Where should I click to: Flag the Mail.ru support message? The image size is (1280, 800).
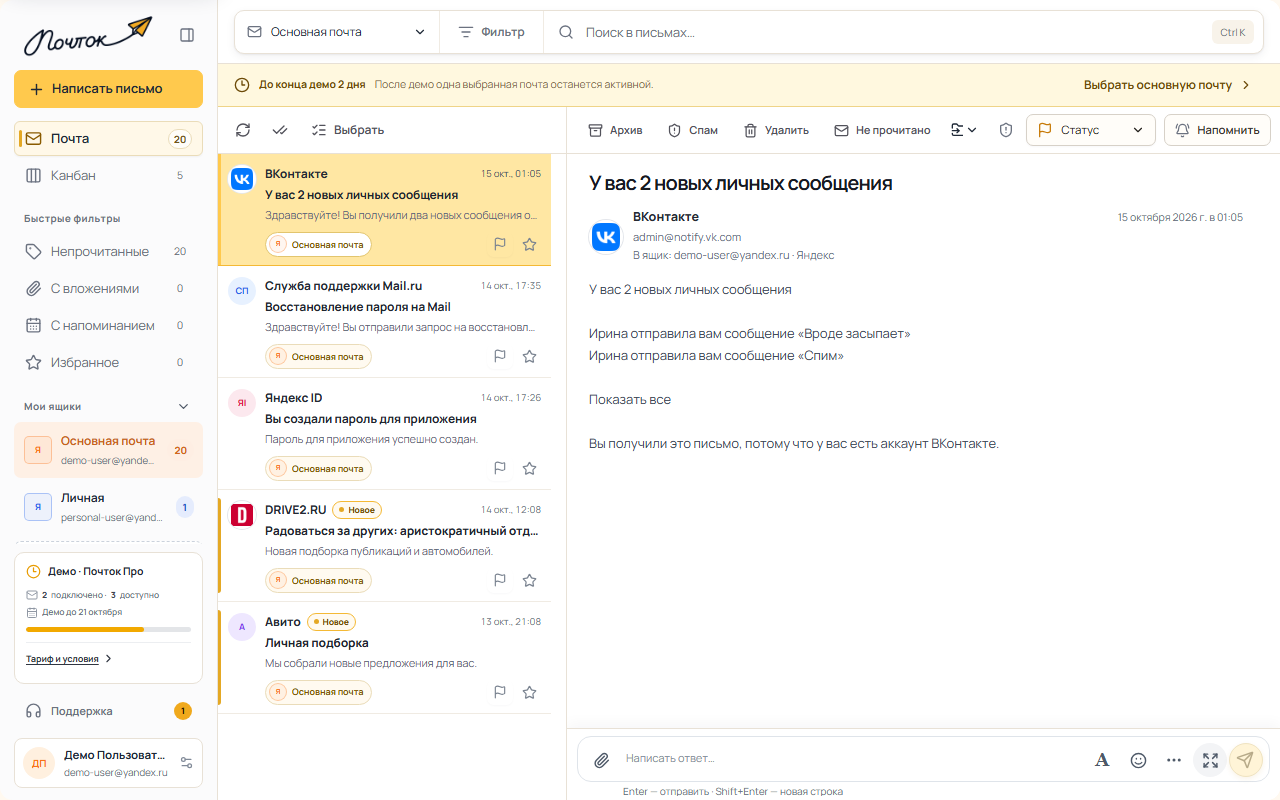500,356
